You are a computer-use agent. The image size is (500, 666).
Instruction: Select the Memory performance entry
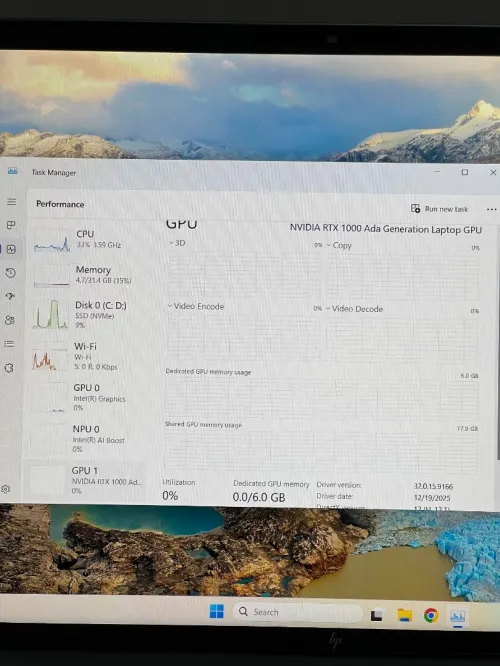87,276
